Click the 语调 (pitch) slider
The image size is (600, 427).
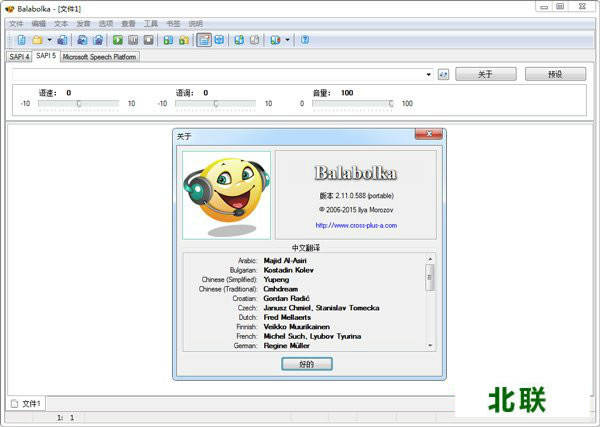[x=215, y=103]
